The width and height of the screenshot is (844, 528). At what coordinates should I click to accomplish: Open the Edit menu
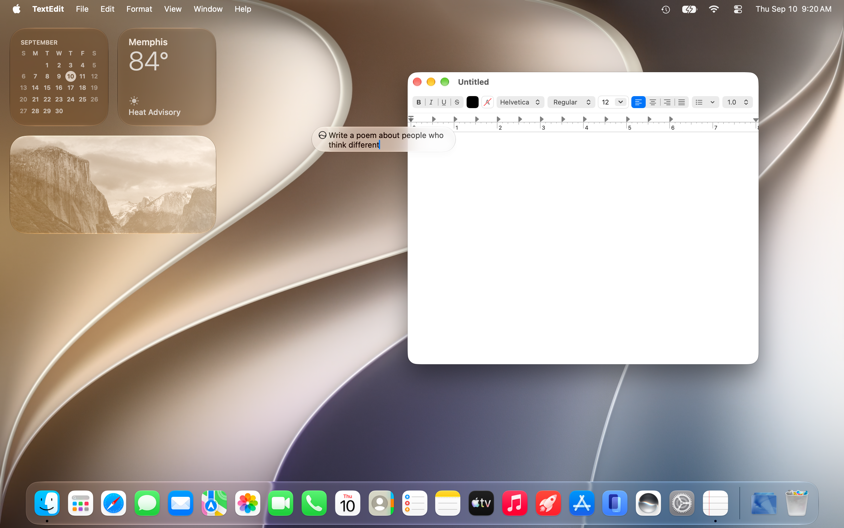[107, 9]
